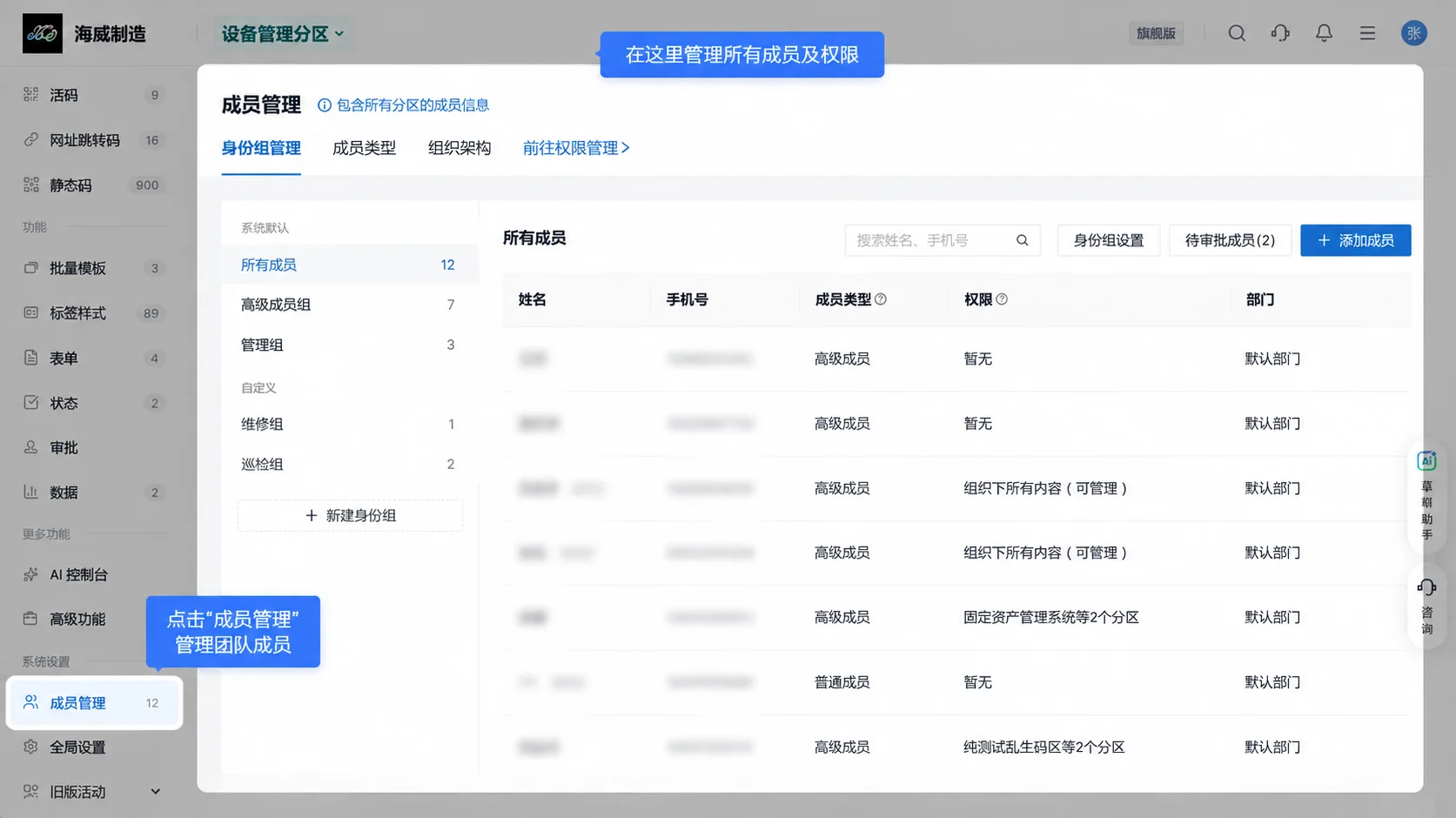Screen dimensions: 1456x818
Task: Click the 部门 column header
Action: coord(1259,299)
